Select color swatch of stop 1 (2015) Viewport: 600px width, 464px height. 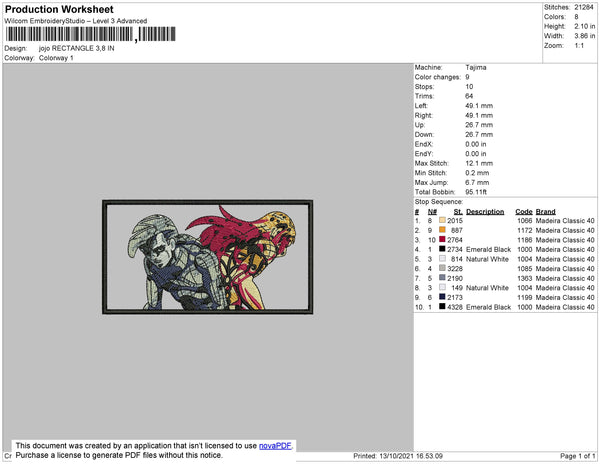click(x=442, y=220)
